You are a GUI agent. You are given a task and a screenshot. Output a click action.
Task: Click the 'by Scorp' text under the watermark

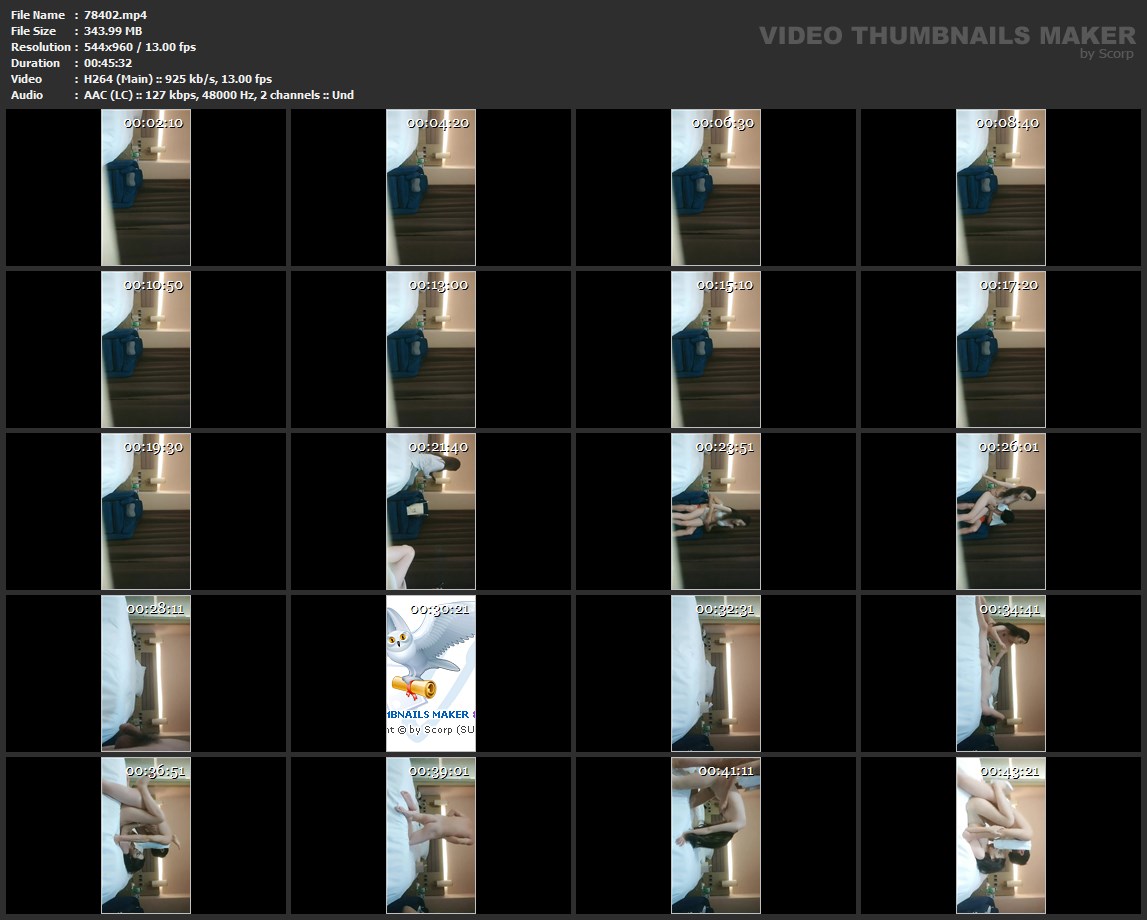tap(1107, 54)
